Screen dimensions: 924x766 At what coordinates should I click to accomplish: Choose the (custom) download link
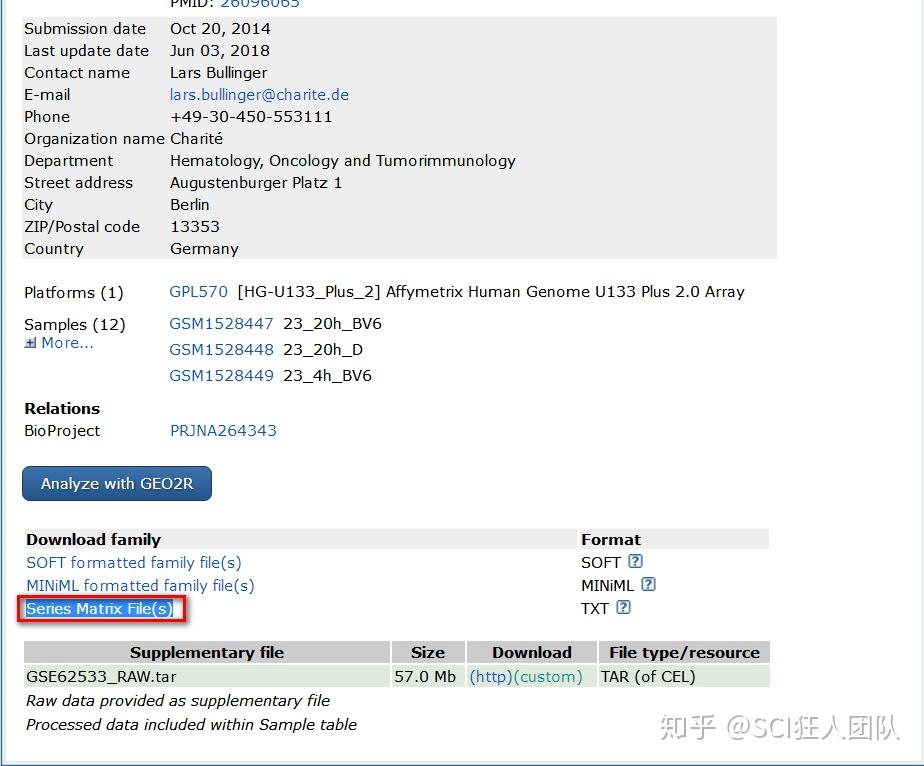[x=548, y=677]
